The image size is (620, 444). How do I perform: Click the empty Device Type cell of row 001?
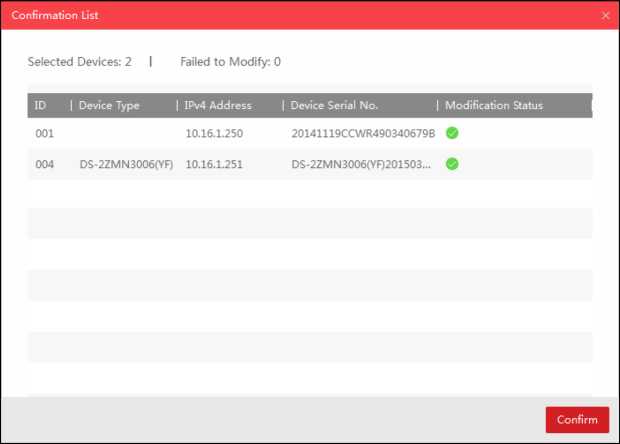tap(125, 133)
